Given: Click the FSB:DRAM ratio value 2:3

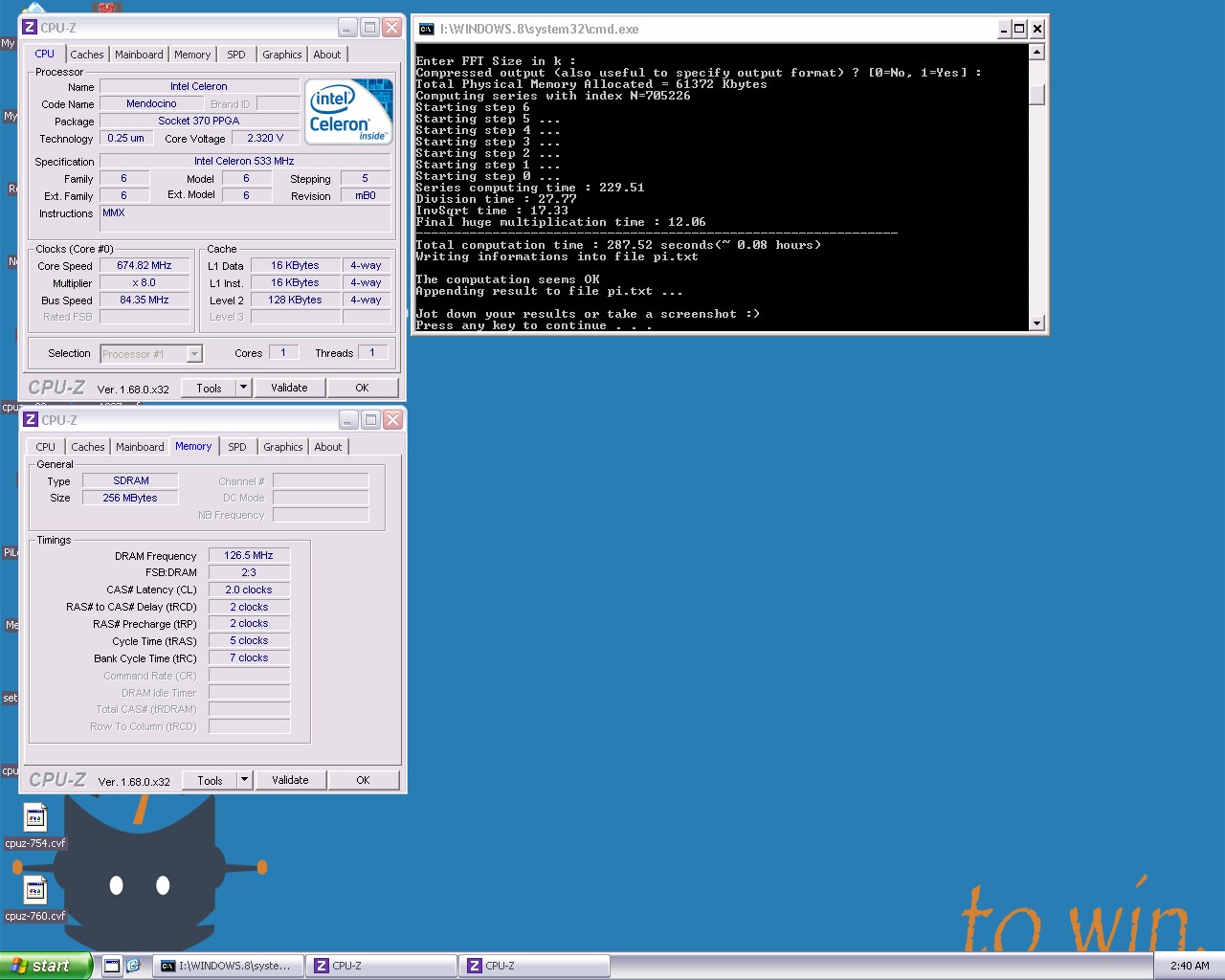Looking at the screenshot, I should (249, 572).
